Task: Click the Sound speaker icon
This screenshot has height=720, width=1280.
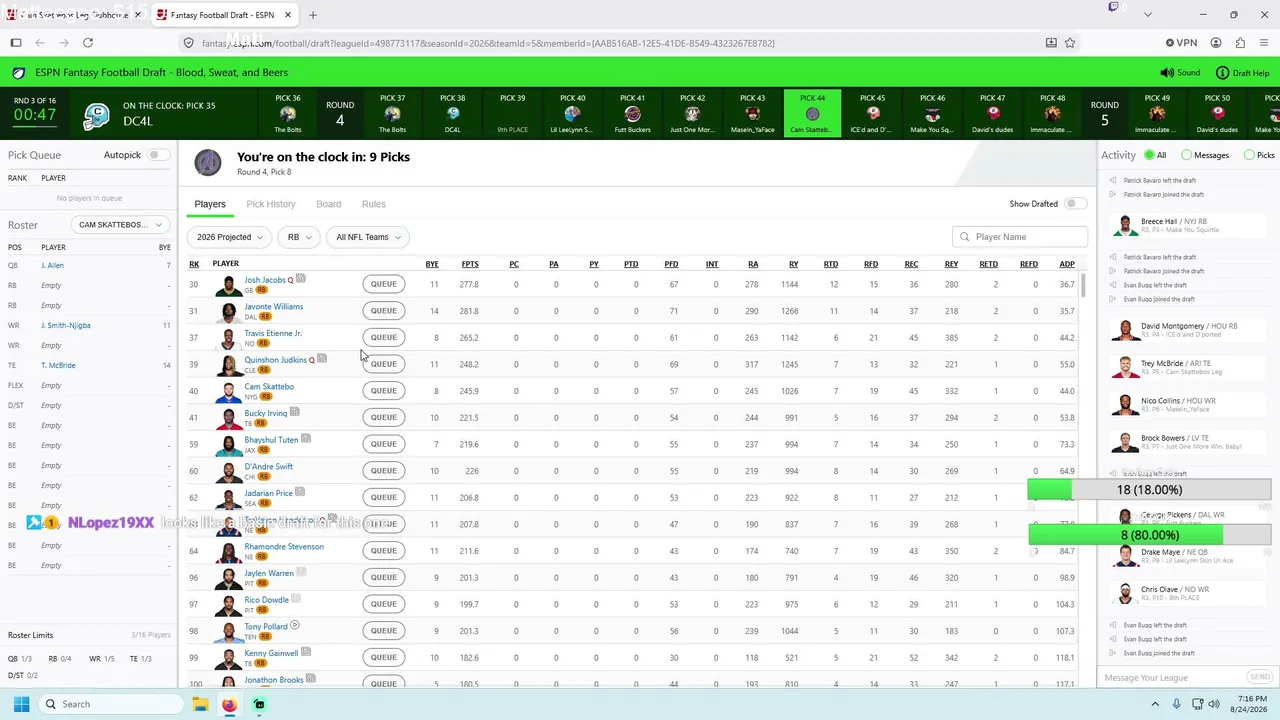Action: (x=1167, y=73)
